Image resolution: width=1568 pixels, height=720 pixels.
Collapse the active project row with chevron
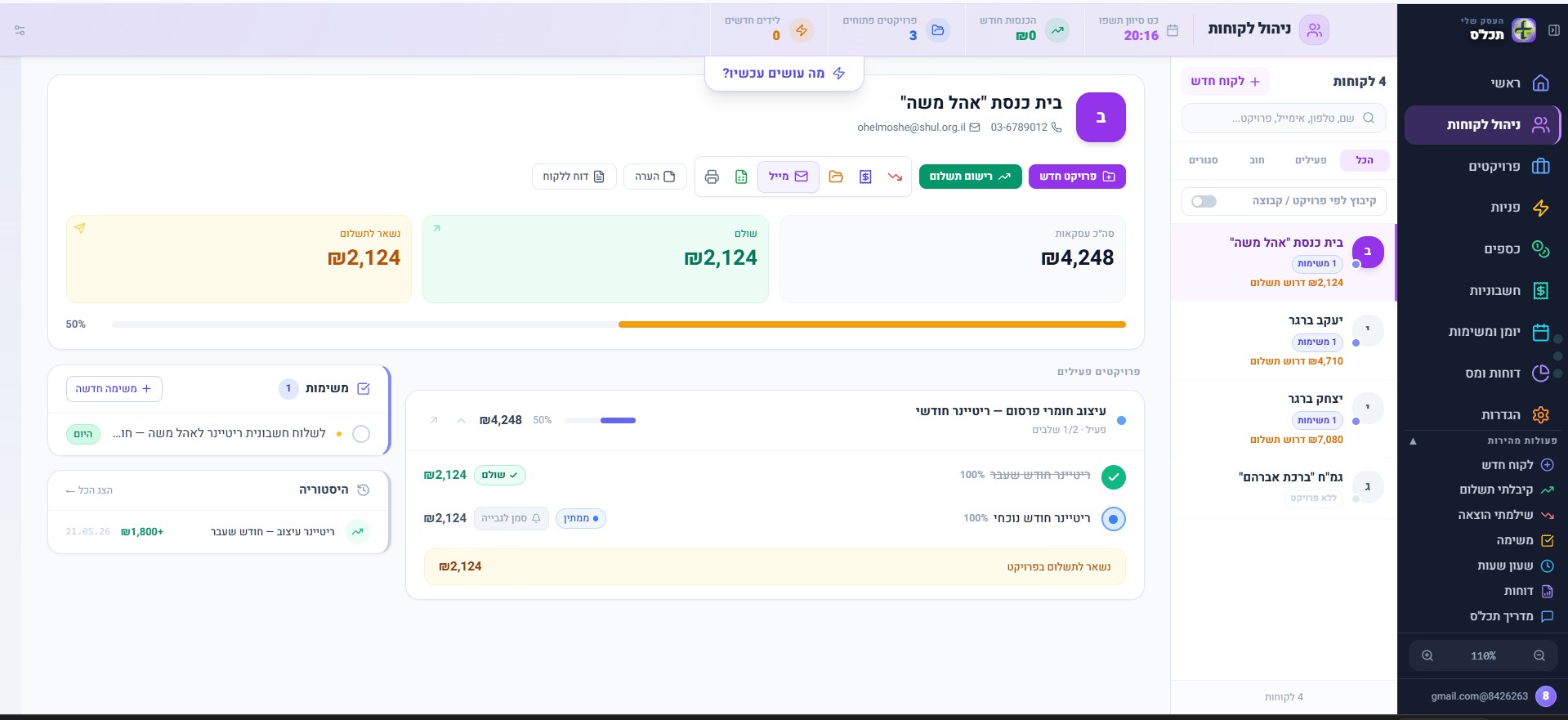coord(462,420)
